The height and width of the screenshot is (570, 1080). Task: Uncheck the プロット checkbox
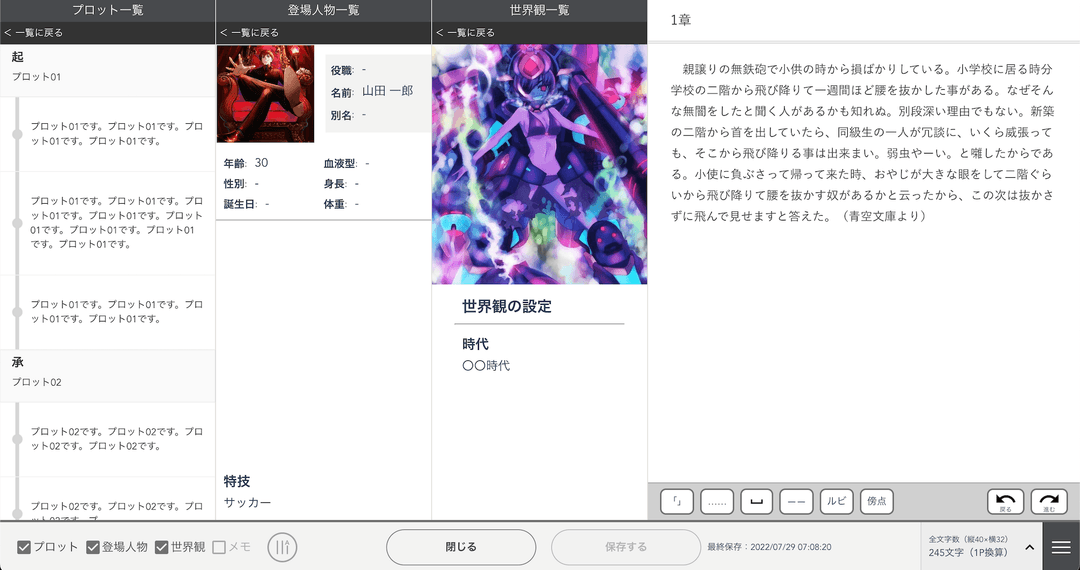tap(24, 547)
